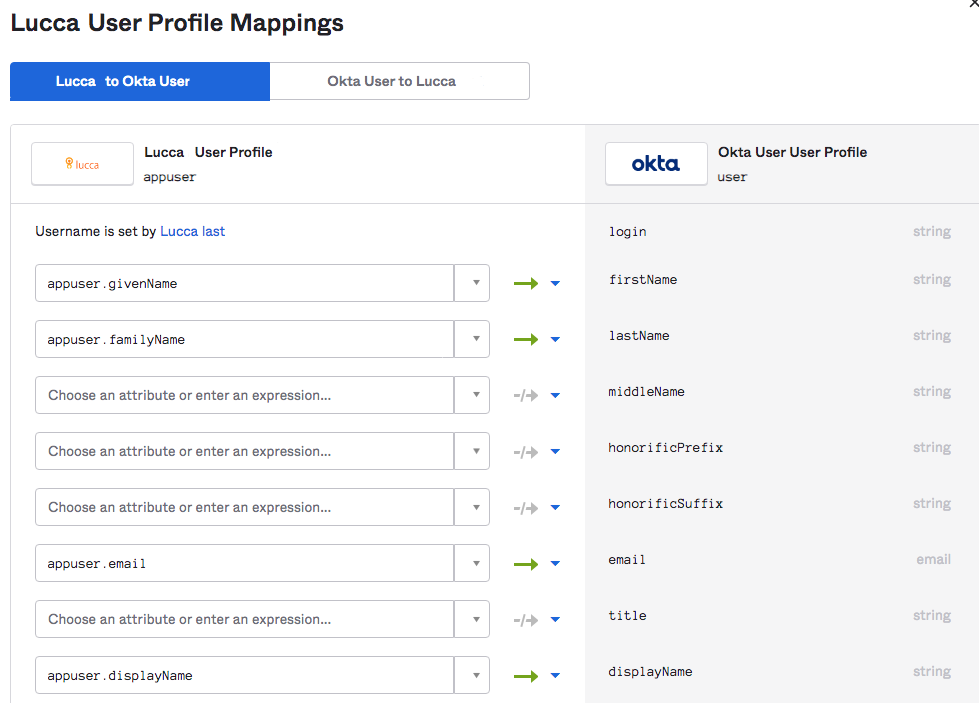Open mapping options caret for middleName
This screenshot has width=979, height=703.
click(555, 395)
